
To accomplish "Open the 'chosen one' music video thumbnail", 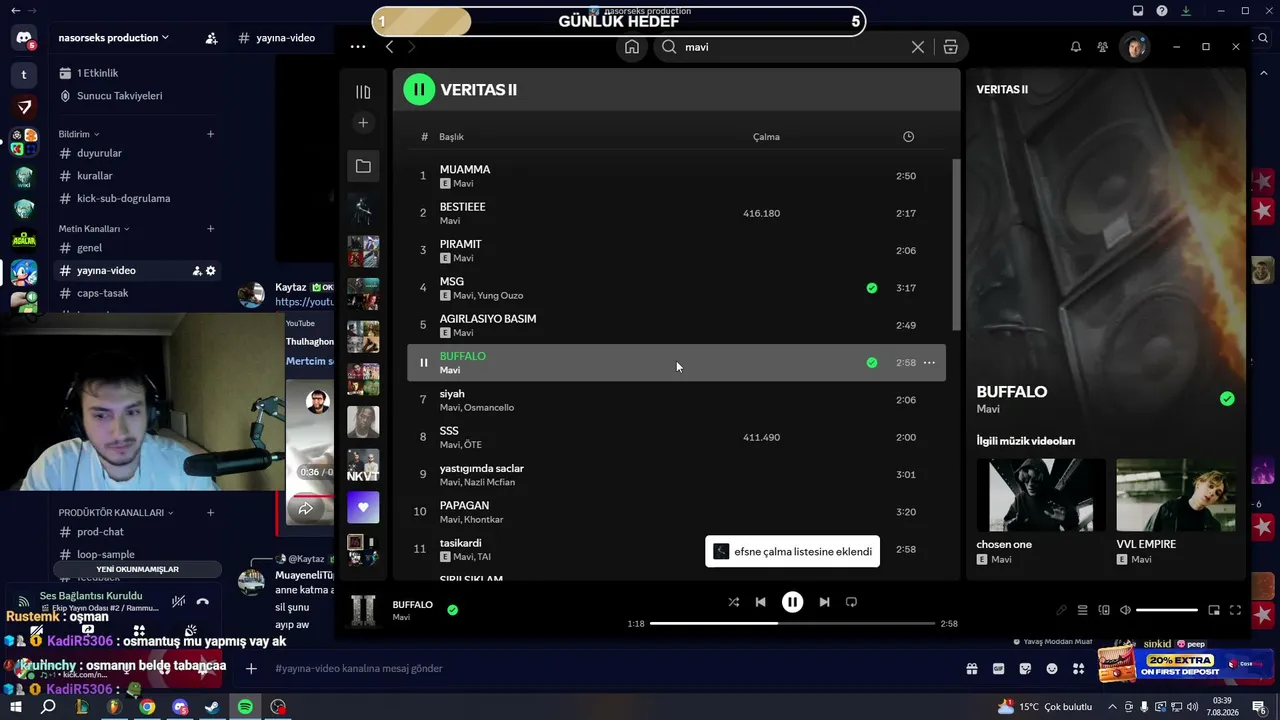I will (x=1041, y=495).
